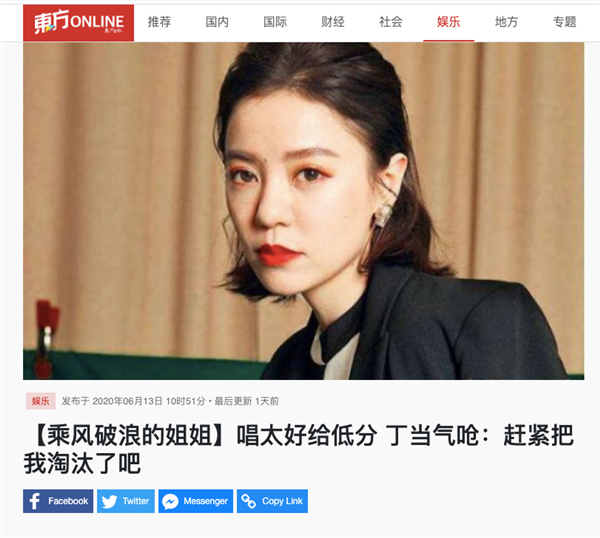Click the article headline text
Viewport: 600px width, 538px height.
tap(298, 449)
